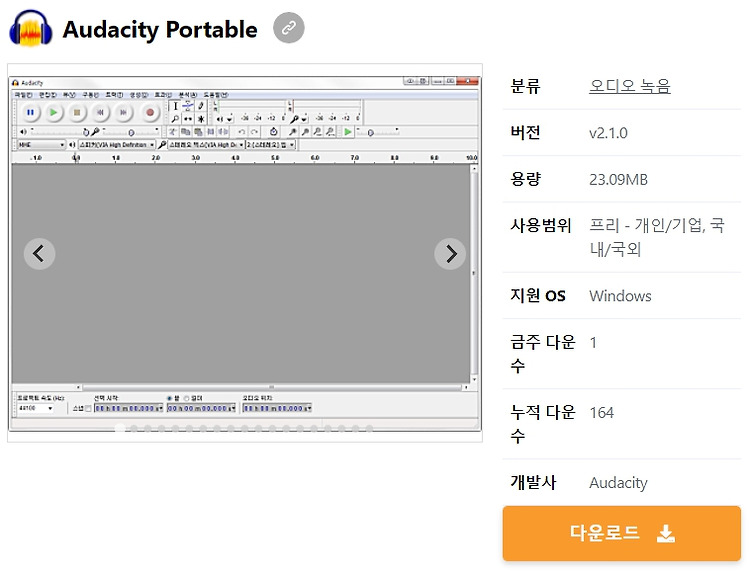The image size is (750, 575).
Task: Select the pencil Draw tool
Action: [x=201, y=106]
